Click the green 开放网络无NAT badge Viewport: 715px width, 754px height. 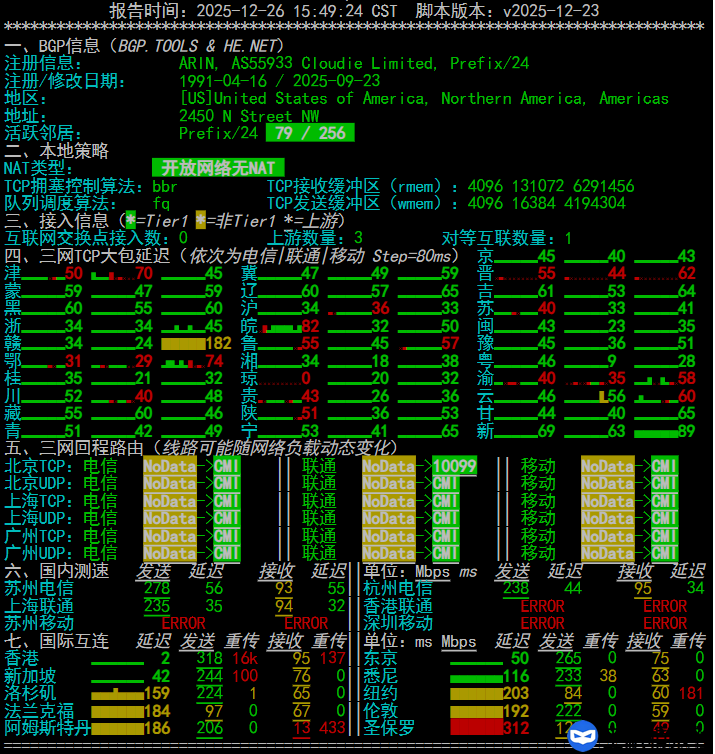click(218, 168)
